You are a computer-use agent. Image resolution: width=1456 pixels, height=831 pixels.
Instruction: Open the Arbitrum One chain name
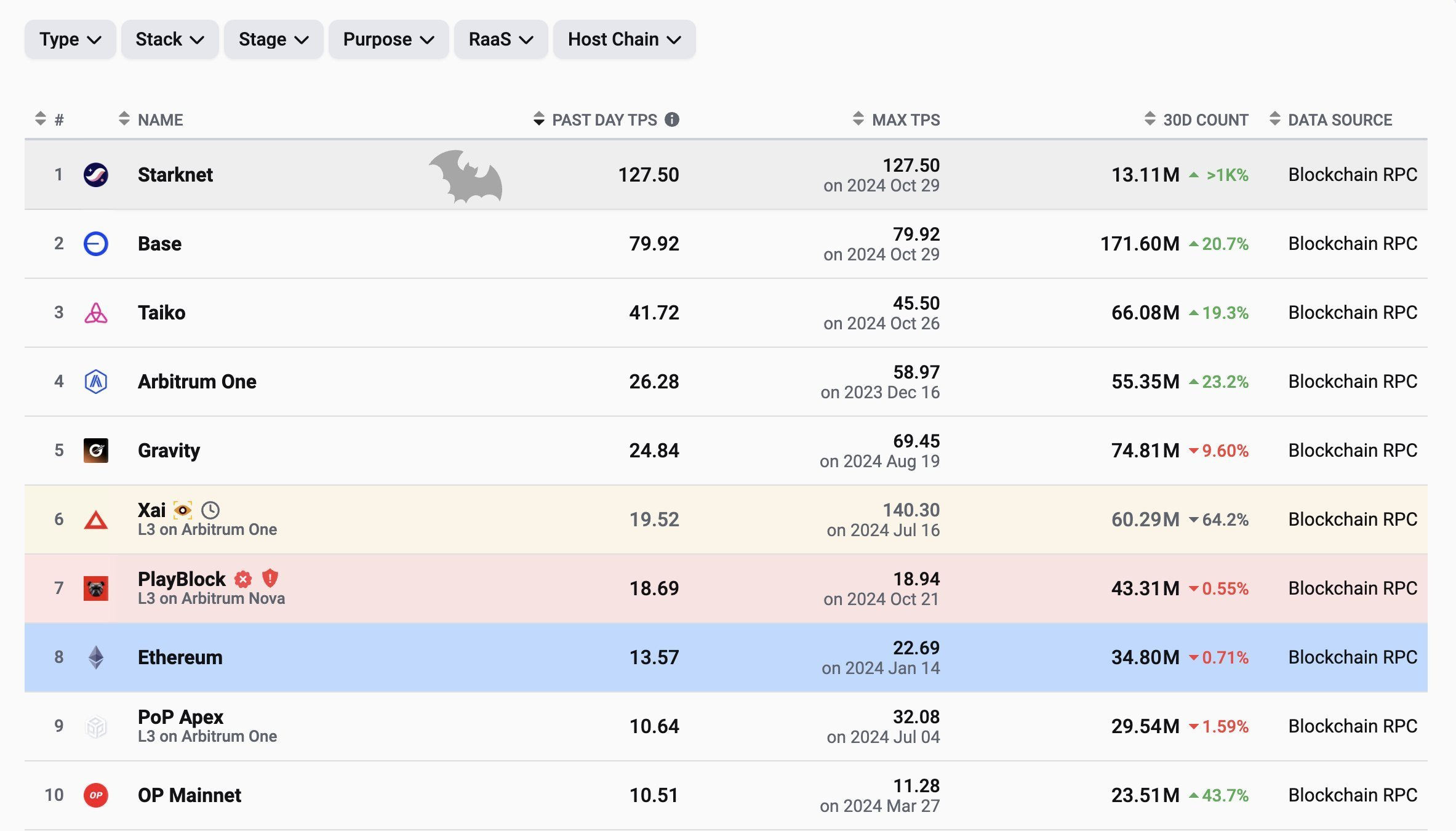[197, 382]
